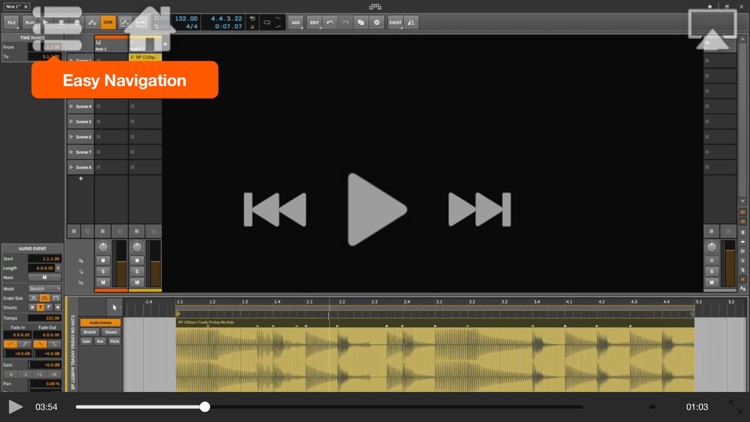Adjust the master track volume knob
This screenshot has width=750, height=422.
(x=712, y=247)
